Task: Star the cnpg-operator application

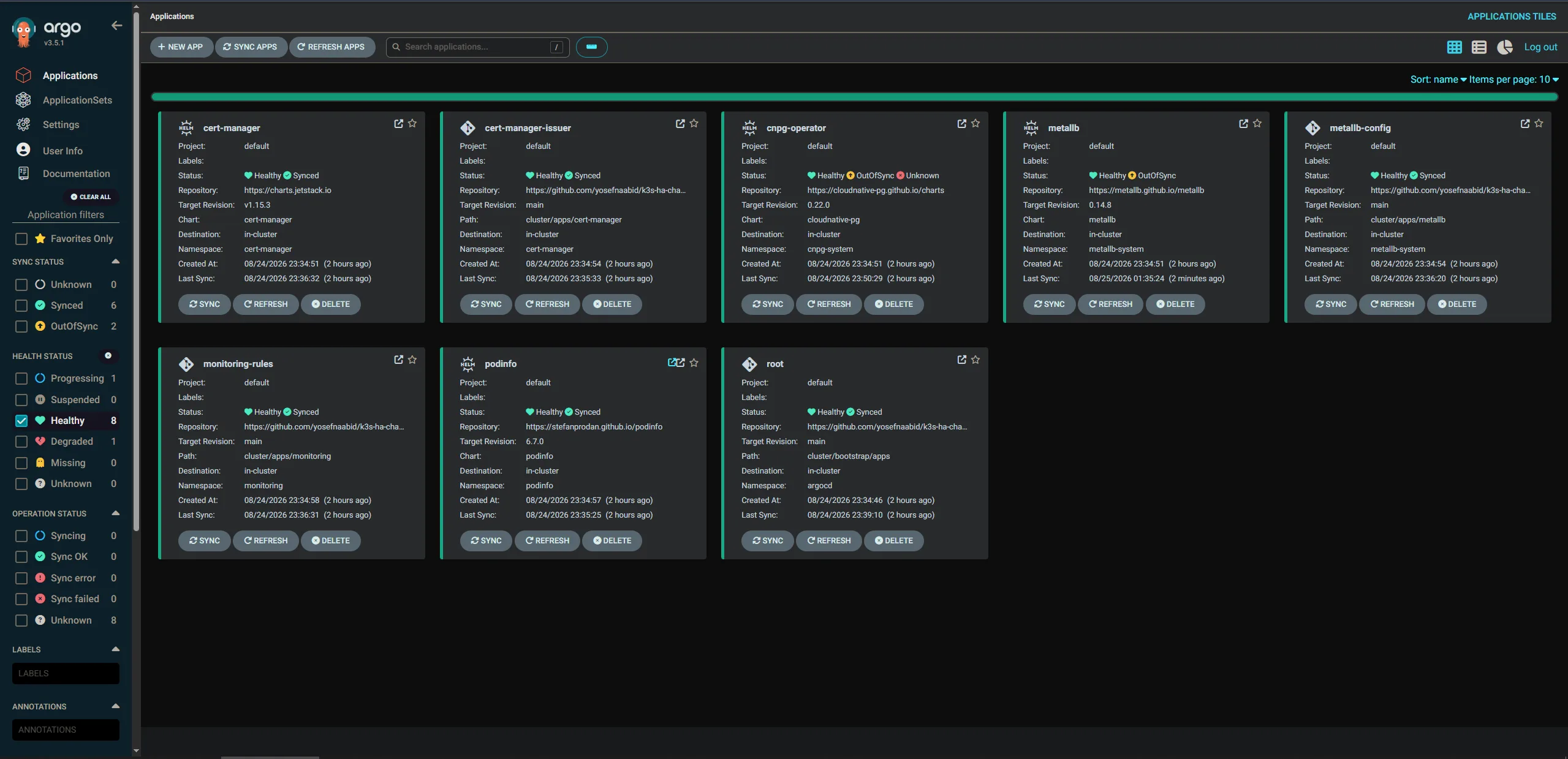Action: [x=975, y=124]
